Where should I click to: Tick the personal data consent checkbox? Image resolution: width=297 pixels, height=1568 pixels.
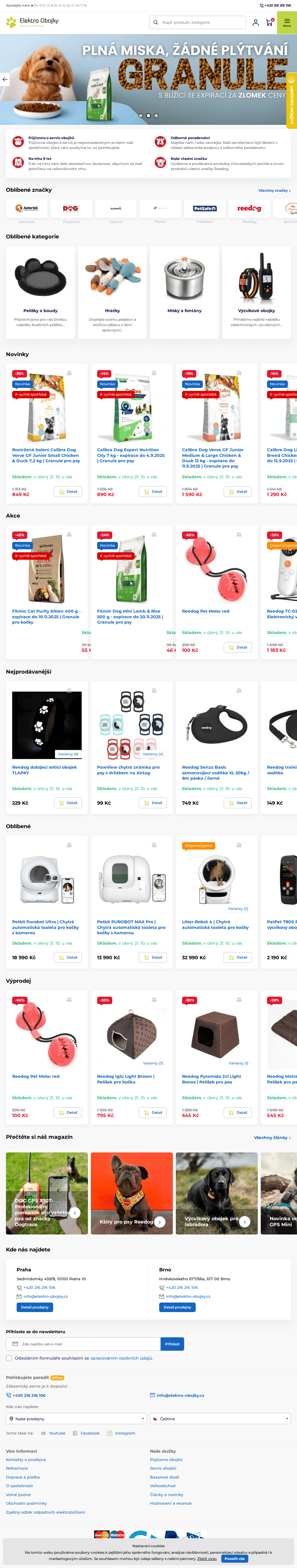pyautogui.click(x=9, y=1358)
